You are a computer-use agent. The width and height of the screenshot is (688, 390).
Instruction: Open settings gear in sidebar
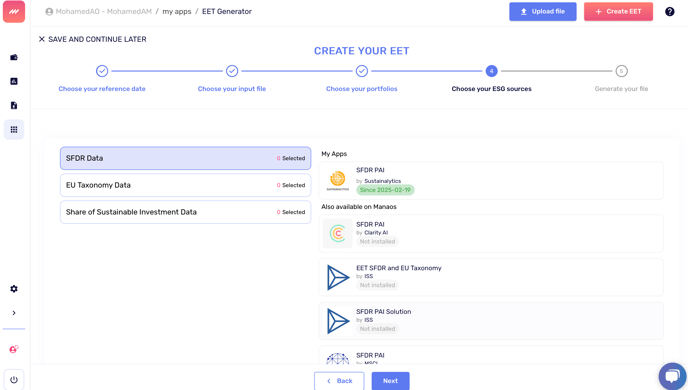pos(14,289)
